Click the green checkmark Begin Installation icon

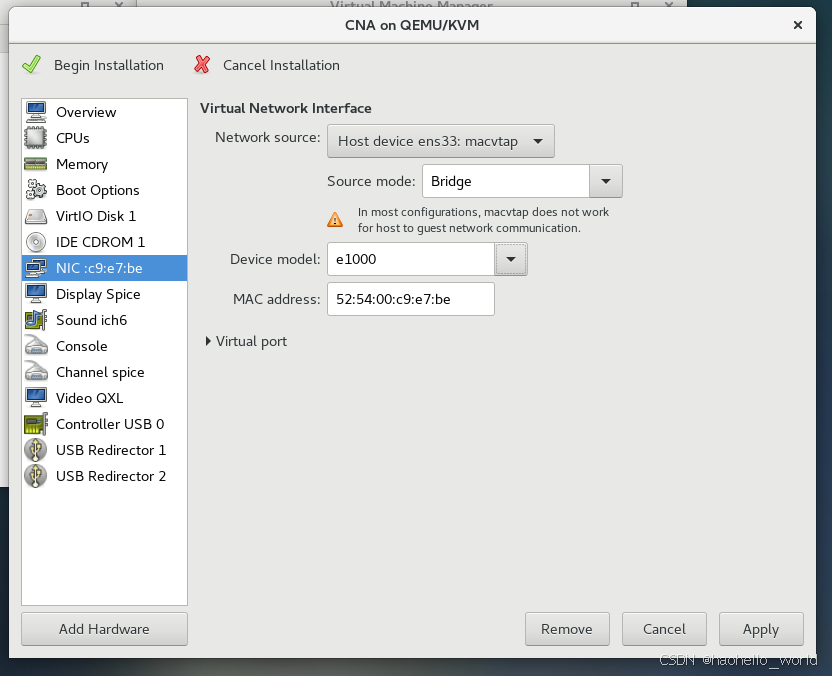[32, 65]
